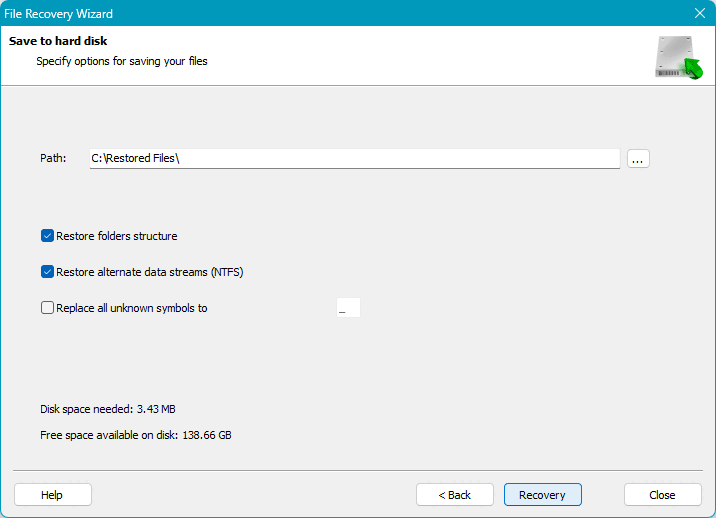This screenshot has width=716, height=518.
Task: Go to the previous step with Back
Action: [455, 495]
